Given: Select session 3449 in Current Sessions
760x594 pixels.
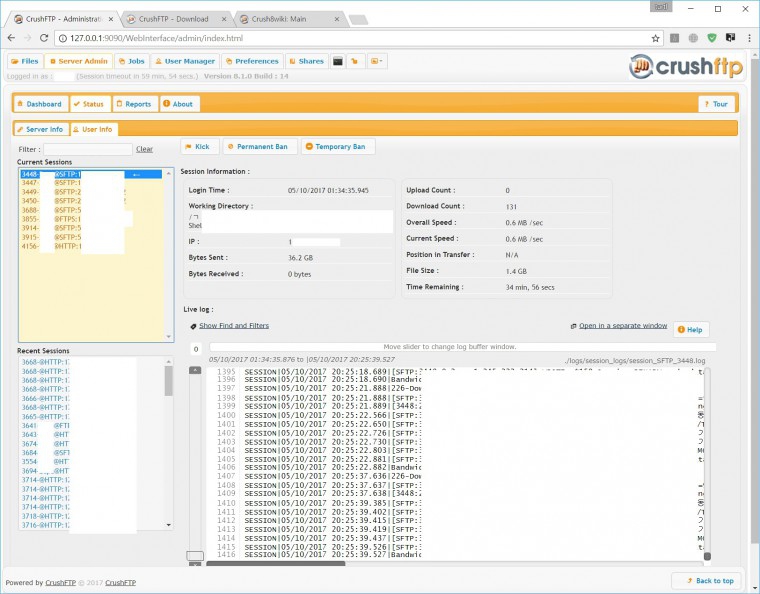Looking at the screenshot, I should 91,192.
